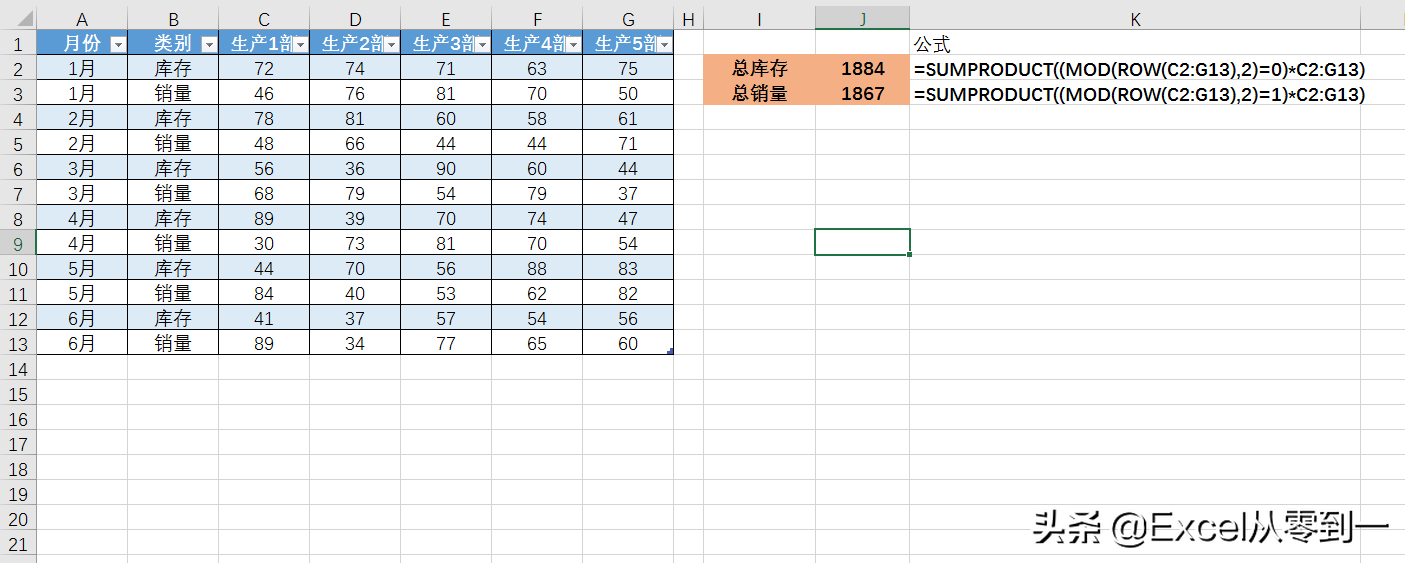The image size is (1405, 563).
Task: Open the 生产4部 filter dropdown
Action: (573, 44)
